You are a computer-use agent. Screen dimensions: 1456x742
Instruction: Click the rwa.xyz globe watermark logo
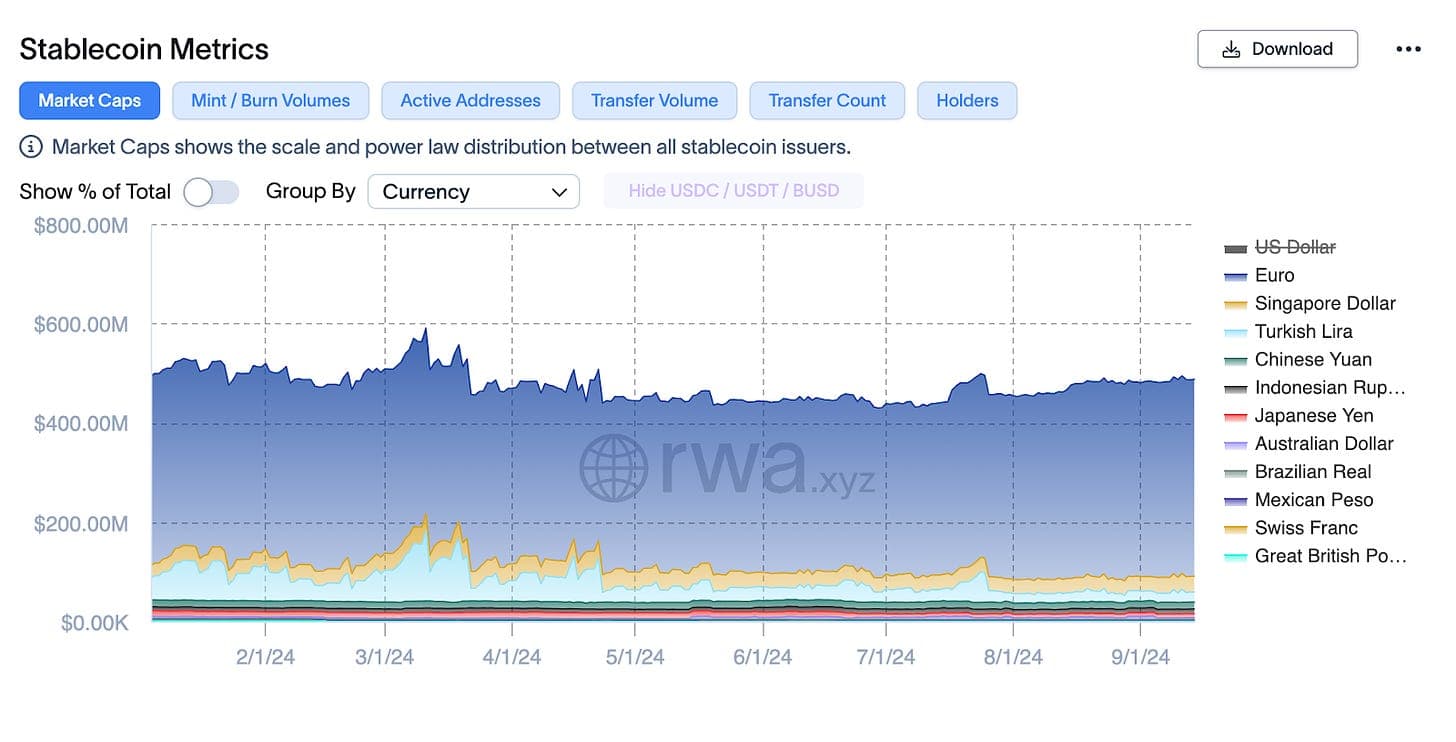point(614,467)
